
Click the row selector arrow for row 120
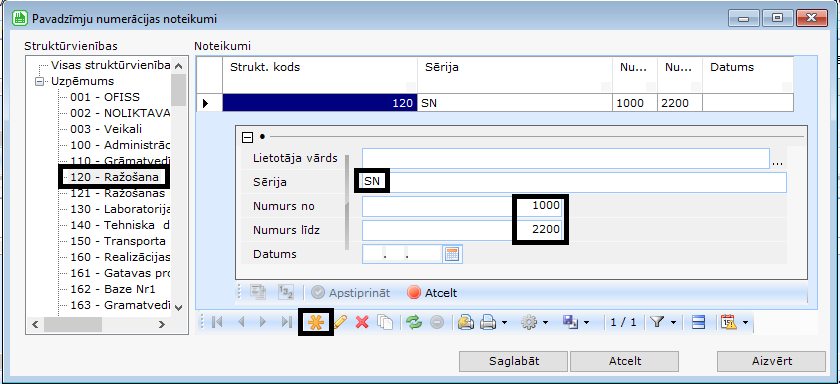209,103
